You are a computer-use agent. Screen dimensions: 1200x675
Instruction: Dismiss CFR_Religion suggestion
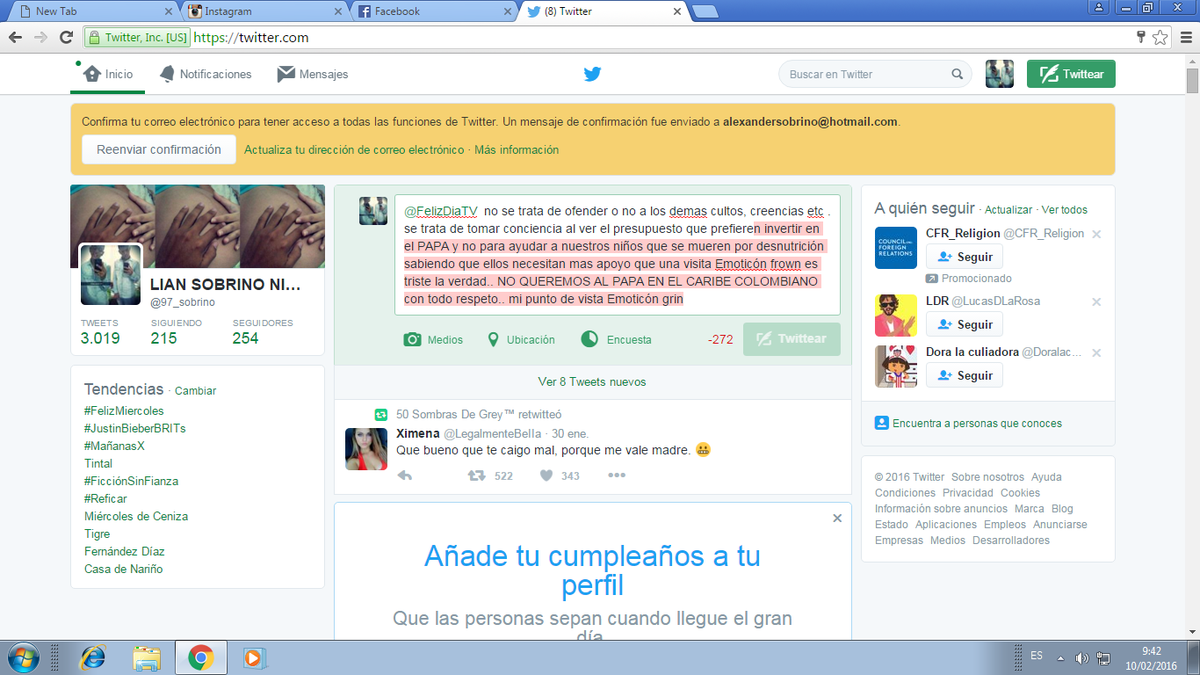(x=1096, y=234)
